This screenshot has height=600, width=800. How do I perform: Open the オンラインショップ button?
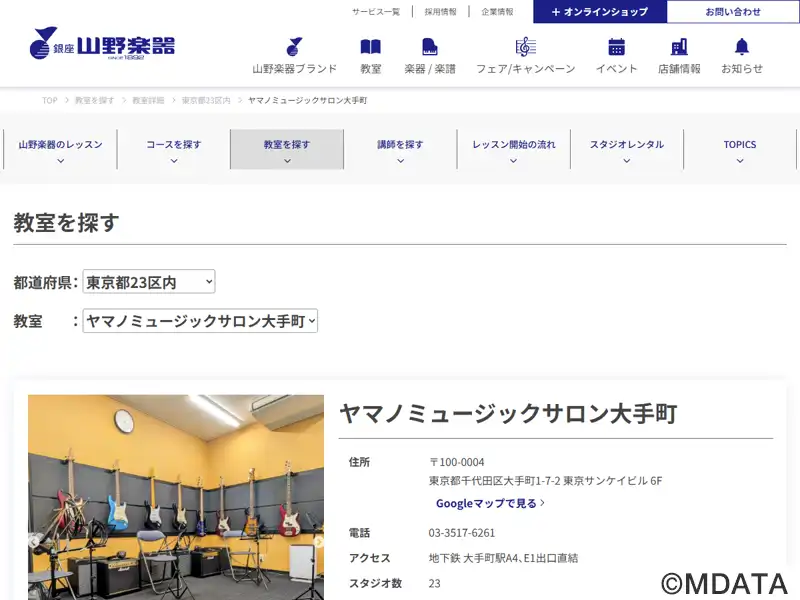click(600, 12)
